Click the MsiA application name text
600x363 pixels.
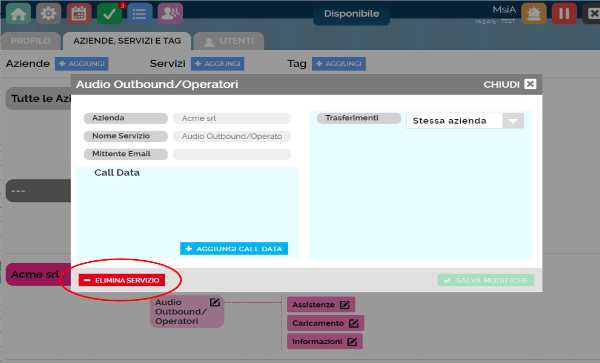[504, 10]
